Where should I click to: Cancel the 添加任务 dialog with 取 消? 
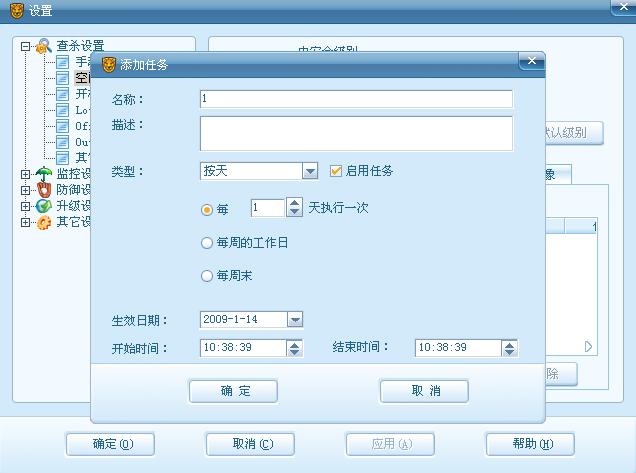424,391
